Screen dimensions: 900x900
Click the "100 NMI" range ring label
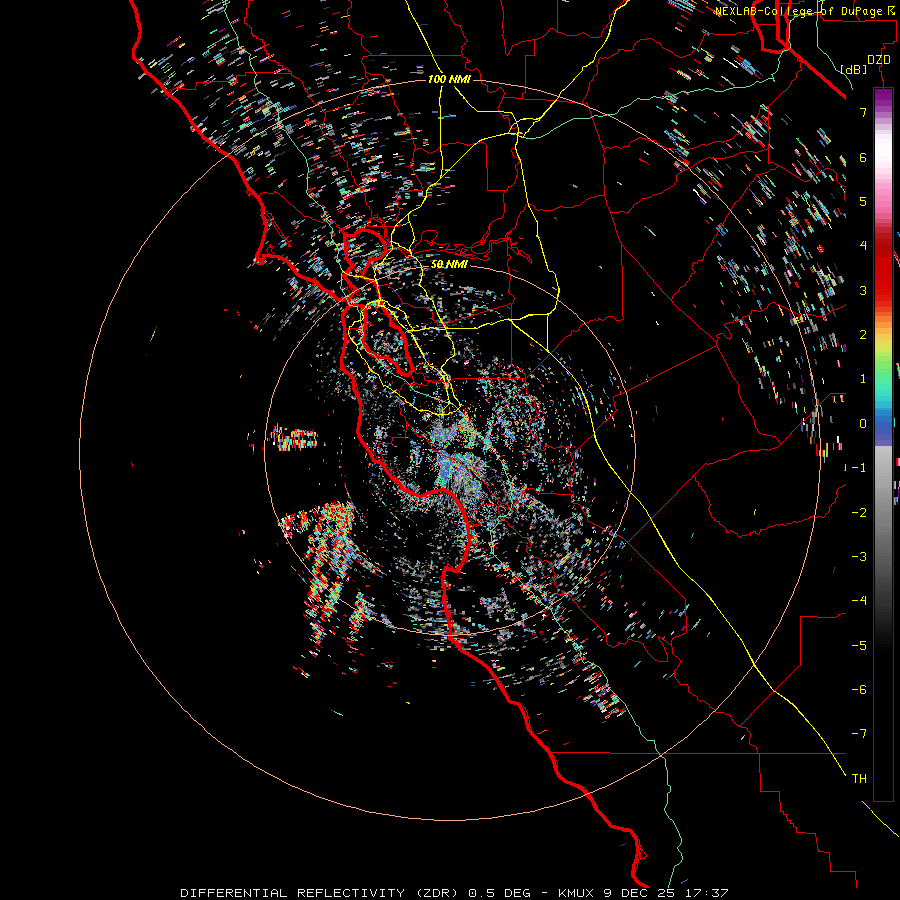pyautogui.click(x=449, y=79)
